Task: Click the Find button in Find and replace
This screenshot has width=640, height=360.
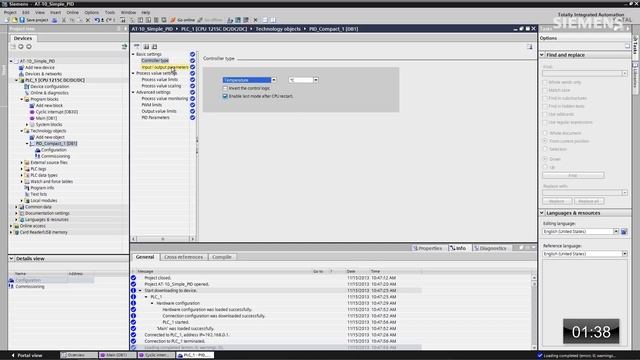Action: [x=573, y=175]
